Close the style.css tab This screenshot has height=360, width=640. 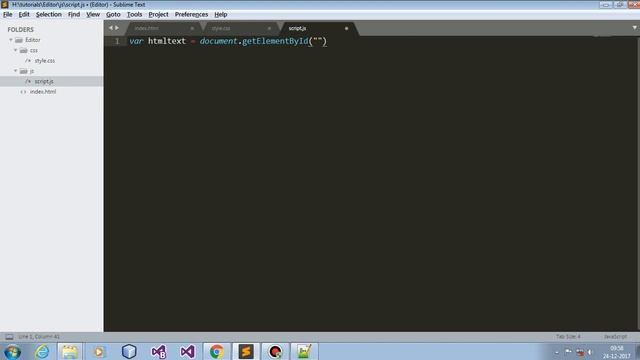point(269,28)
